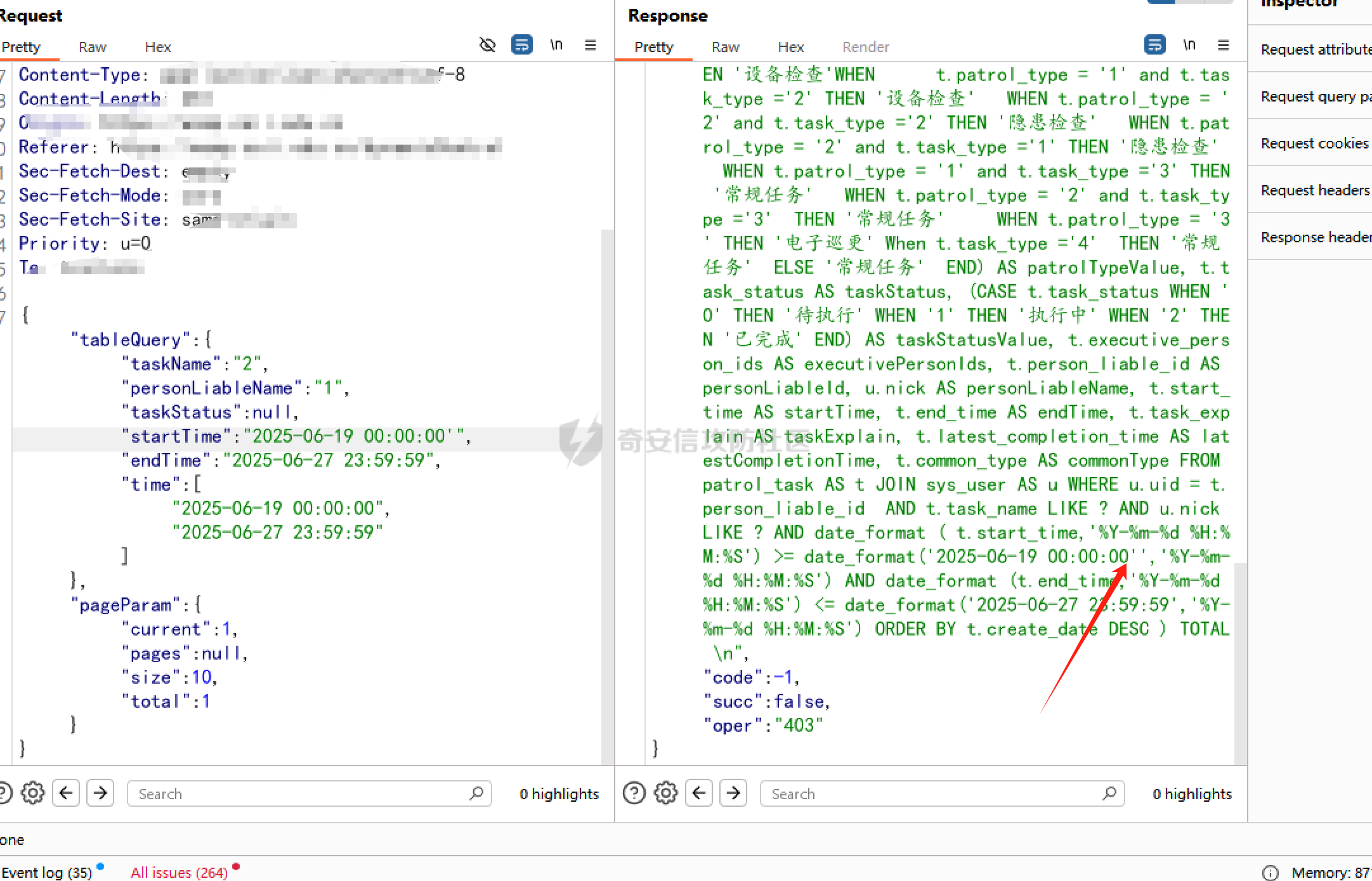The image size is (1372, 881).
Task: Switch Request view to Raw tab
Action: (x=93, y=47)
